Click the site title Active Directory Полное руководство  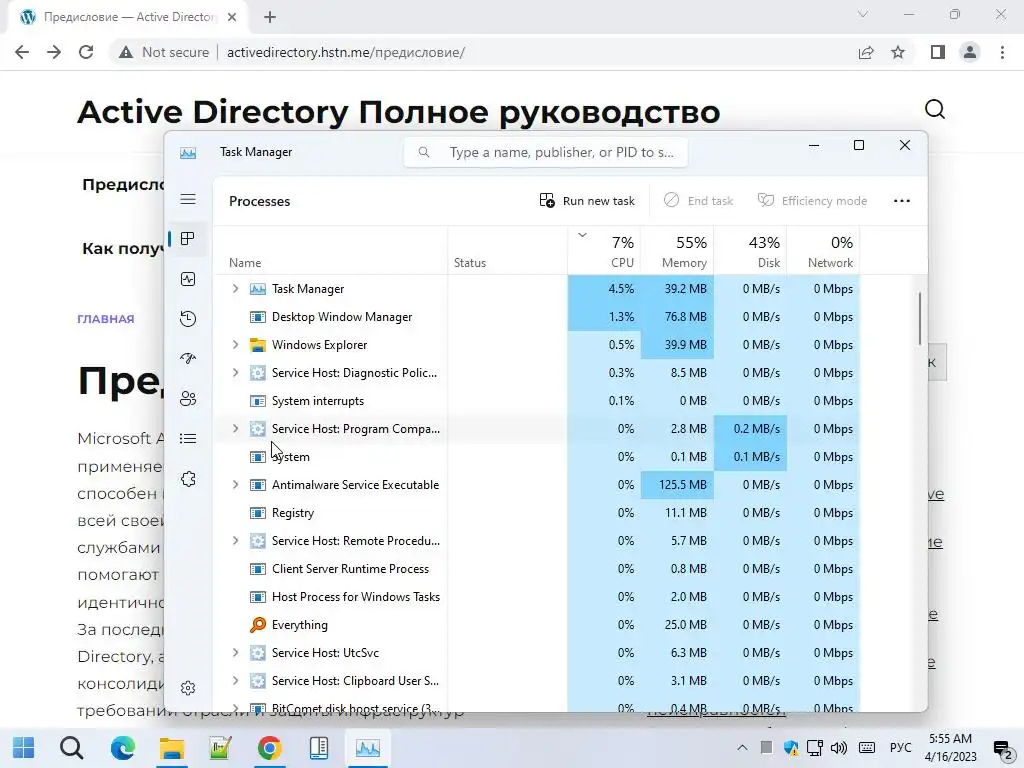398,112
